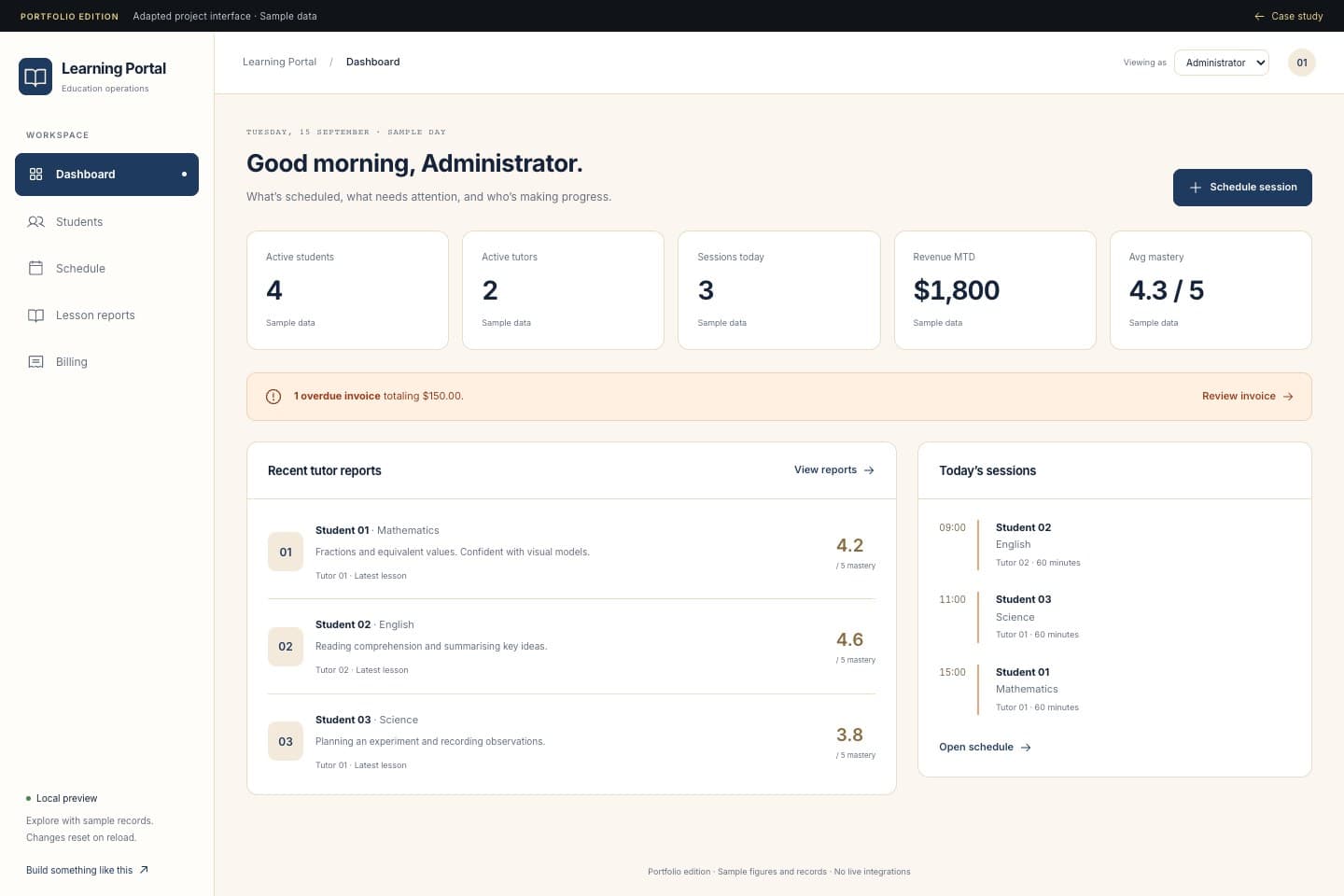This screenshot has width=1344, height=896.
Task: Click the Dashboard grid icon in the sidebar
Action: pos(36,175)
